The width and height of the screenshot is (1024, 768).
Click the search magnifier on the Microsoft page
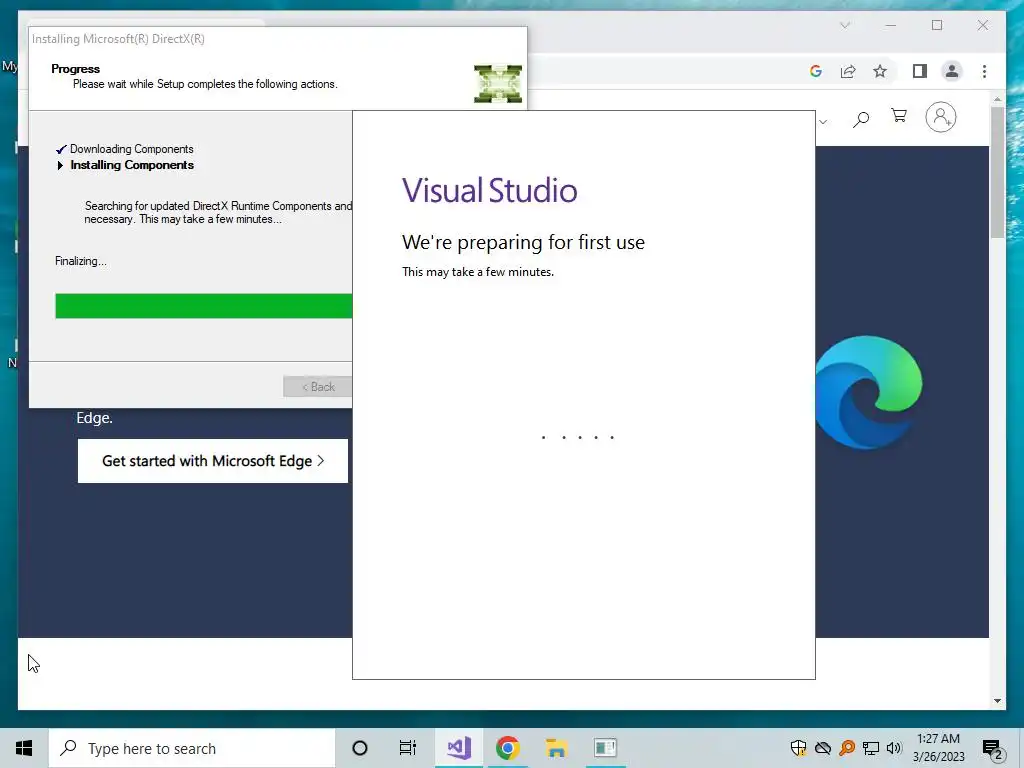[861, 119]
